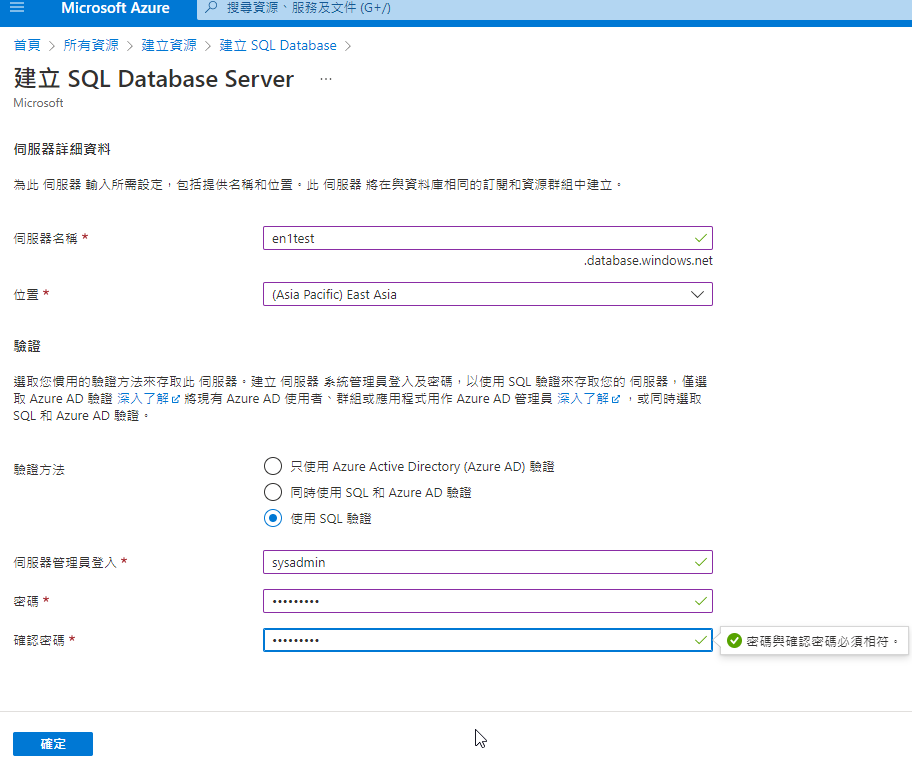The width and height of the screenshot is (912, 773).
Task: Click the 密碼與確認密碼必須相符 tooltip text
Action: (x=822, y=642)
